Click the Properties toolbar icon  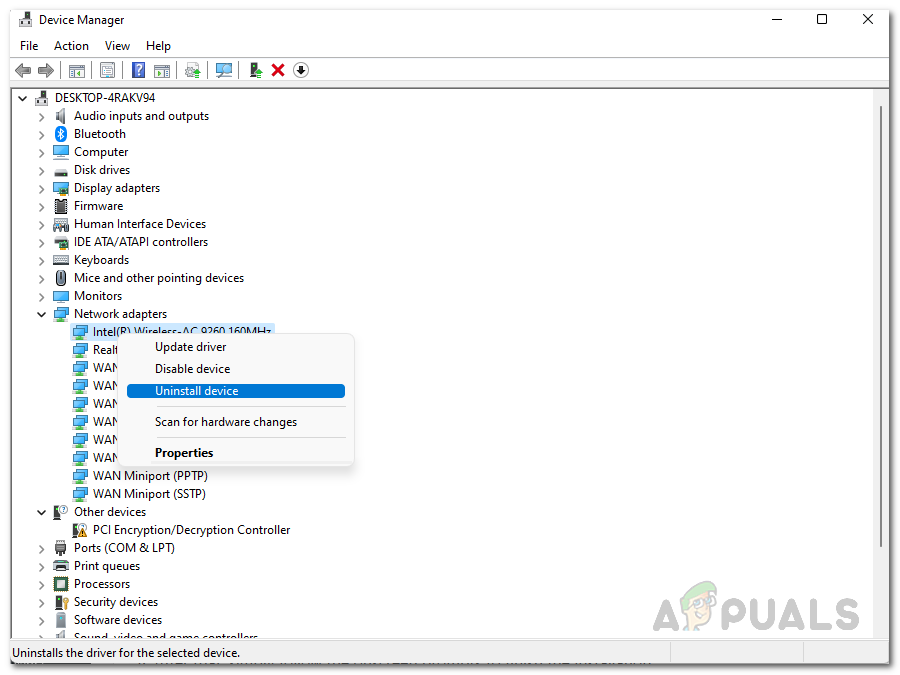107,71
